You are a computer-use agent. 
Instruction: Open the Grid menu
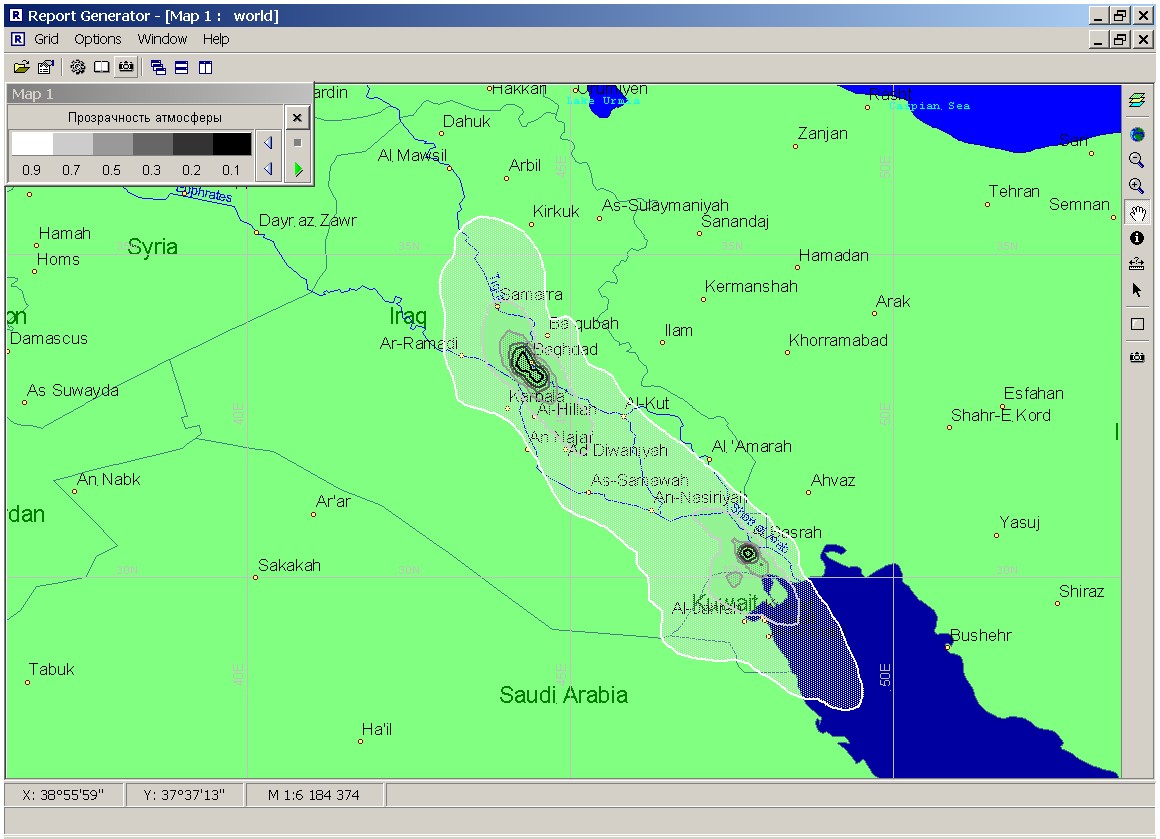click(47, 39)
